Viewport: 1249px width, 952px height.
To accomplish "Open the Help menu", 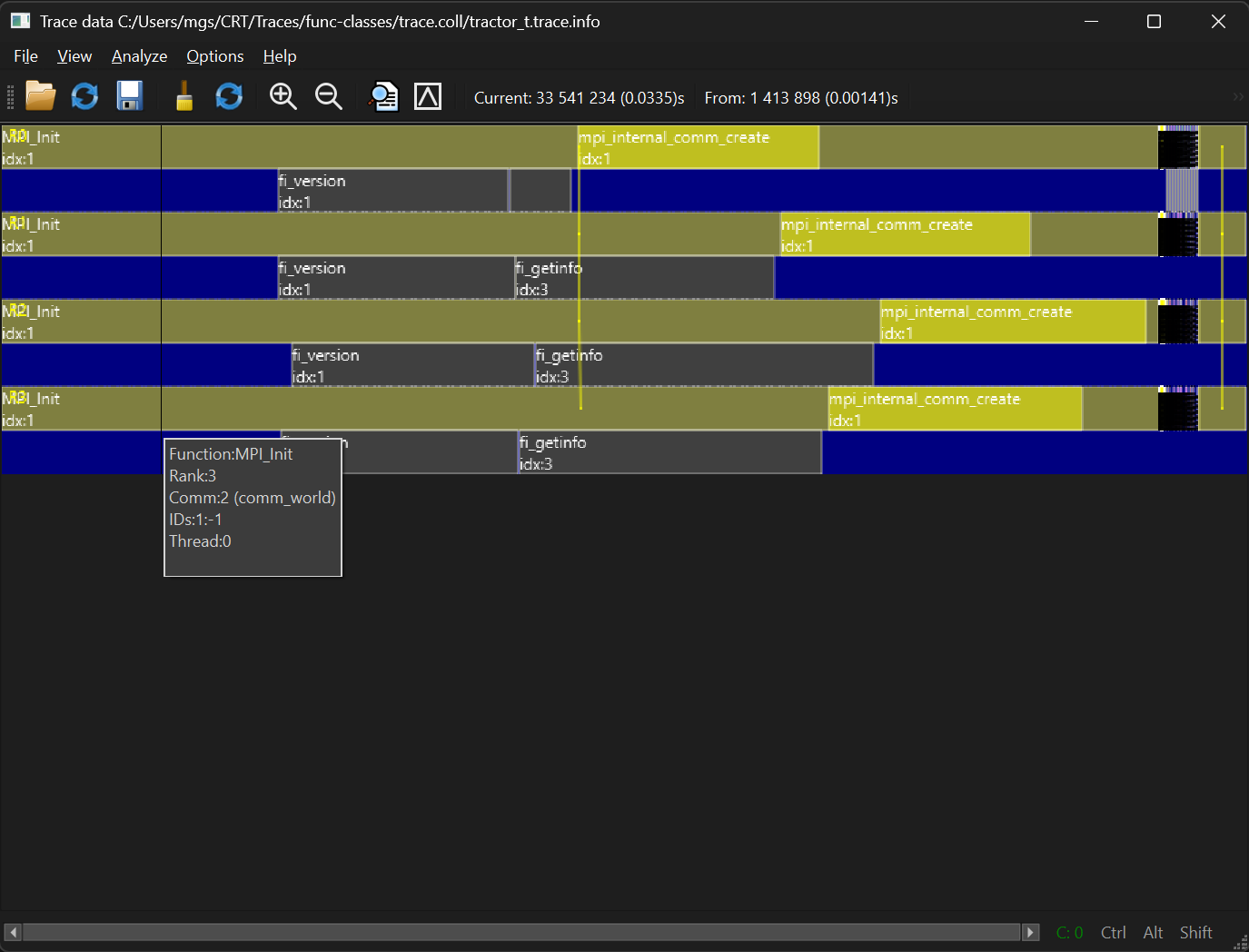I will point(280,56).
